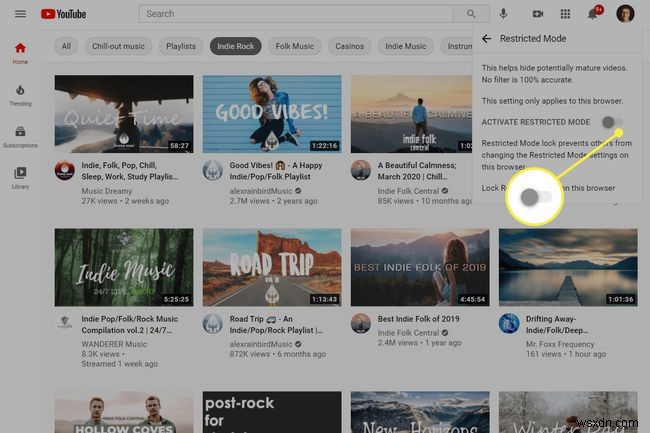650x433 pixels.
Task: Open Best Indie Folk of 2019 thumbnail
Action: pyautogui.click(x=420, y=267)
